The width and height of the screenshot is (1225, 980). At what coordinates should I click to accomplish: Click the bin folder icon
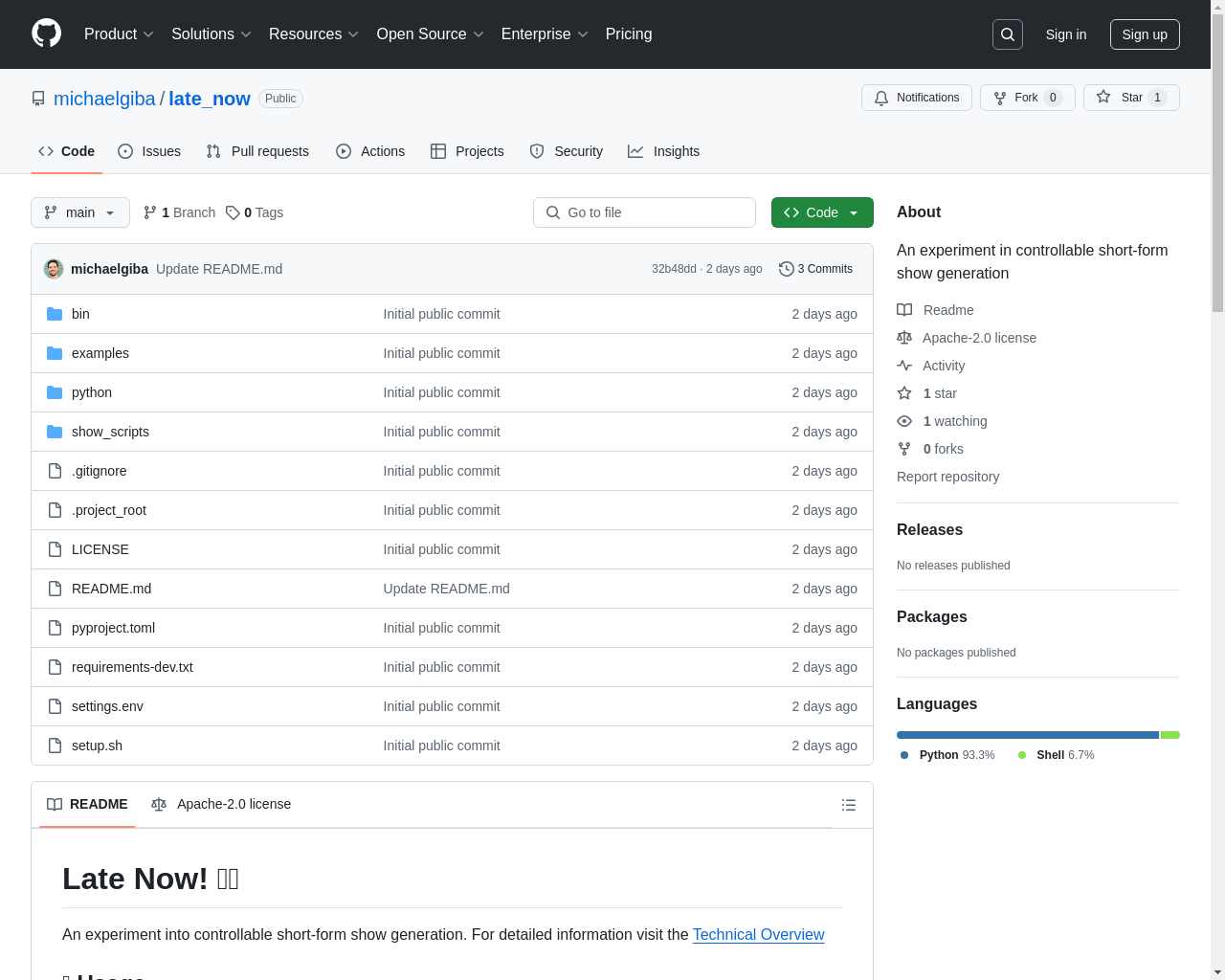click(x=55, y=314)
